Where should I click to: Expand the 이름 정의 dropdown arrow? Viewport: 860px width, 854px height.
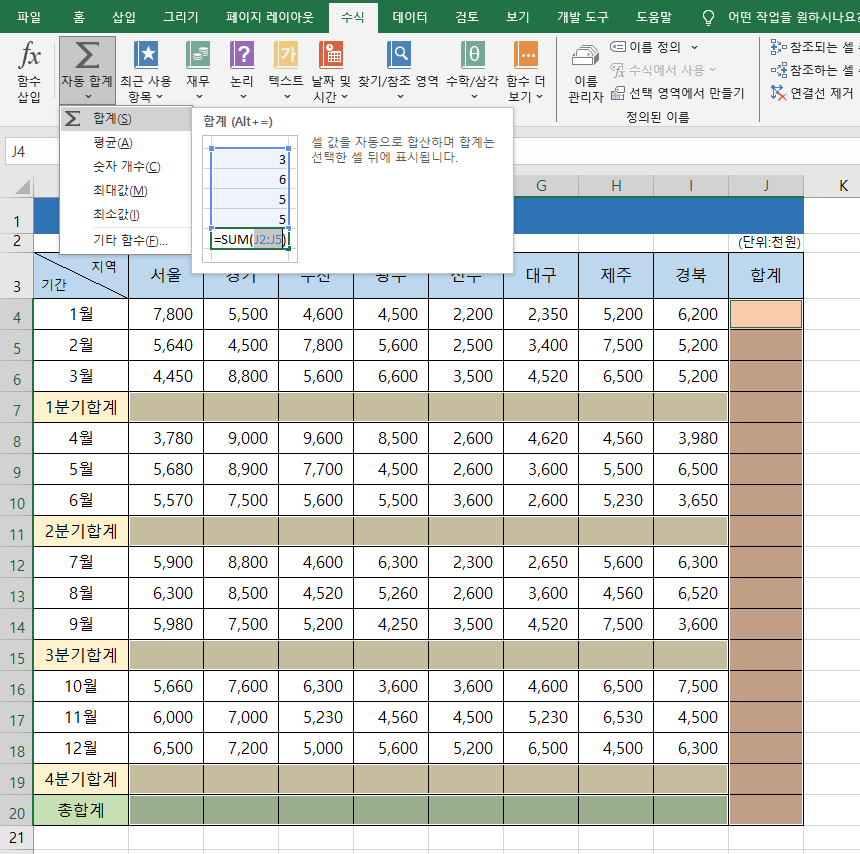click(x=694, y=48)
